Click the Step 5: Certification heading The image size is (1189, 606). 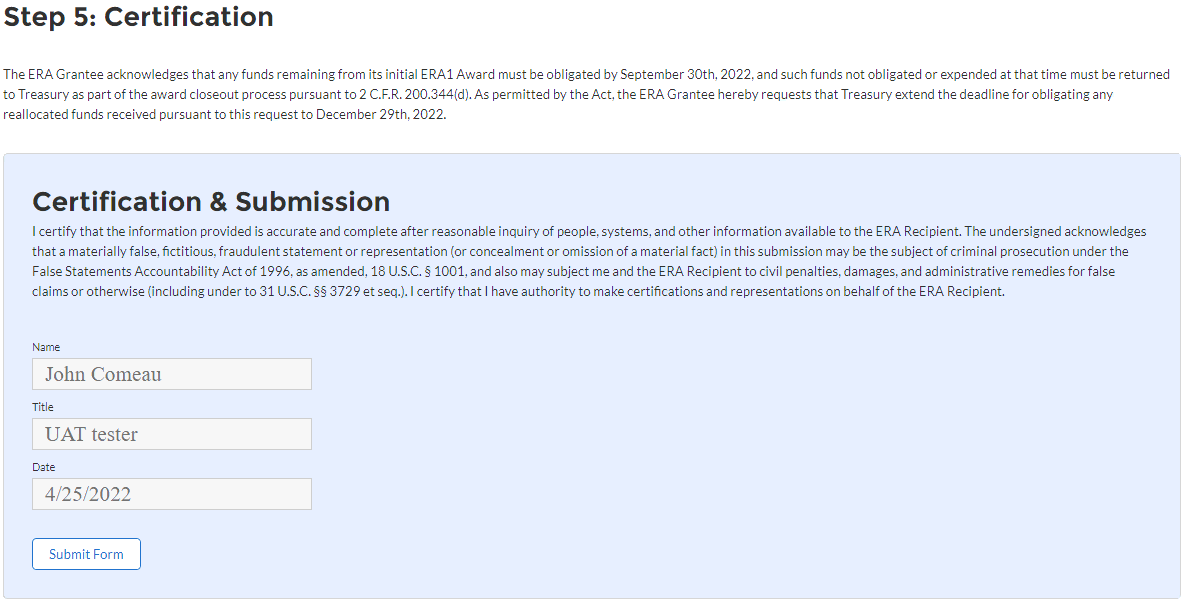pyautogui.click(x=138, y=17)
